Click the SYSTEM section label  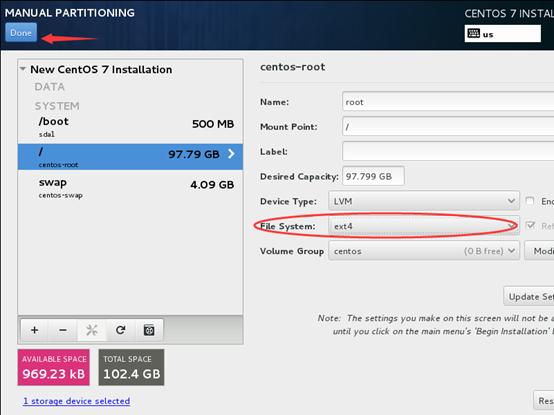click(x=57, y=106)
